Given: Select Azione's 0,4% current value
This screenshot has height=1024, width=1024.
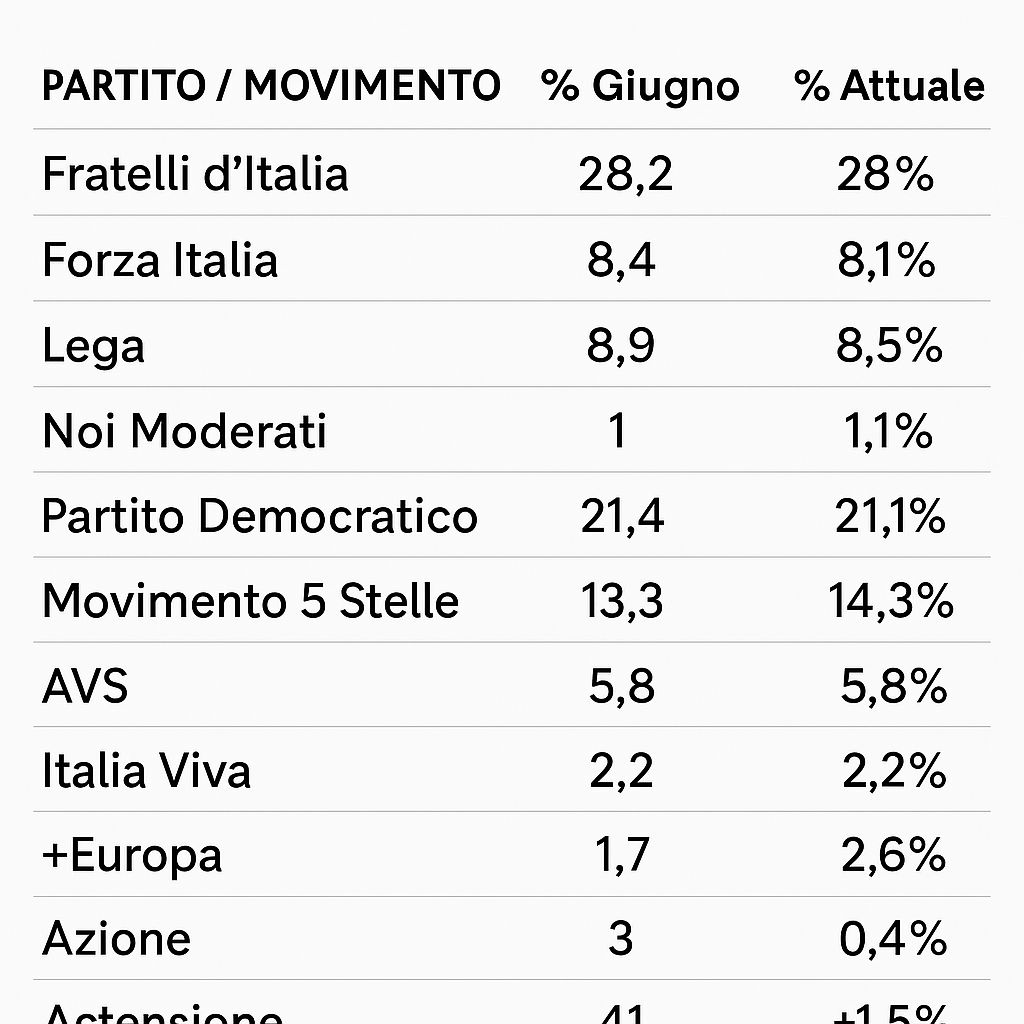Looking at the screenshot, I should [x=892, y=938].
